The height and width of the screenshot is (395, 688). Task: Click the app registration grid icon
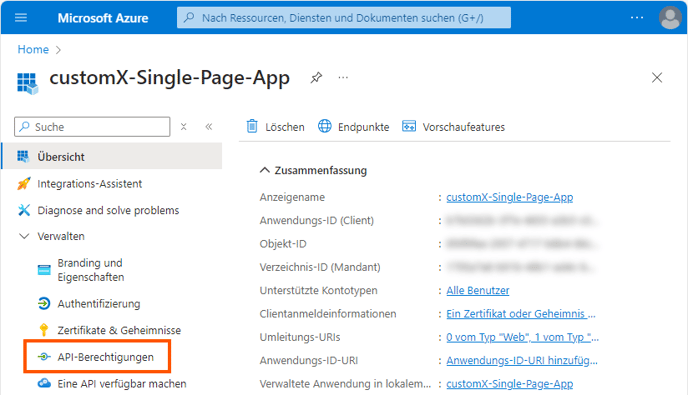coord(27,83)
